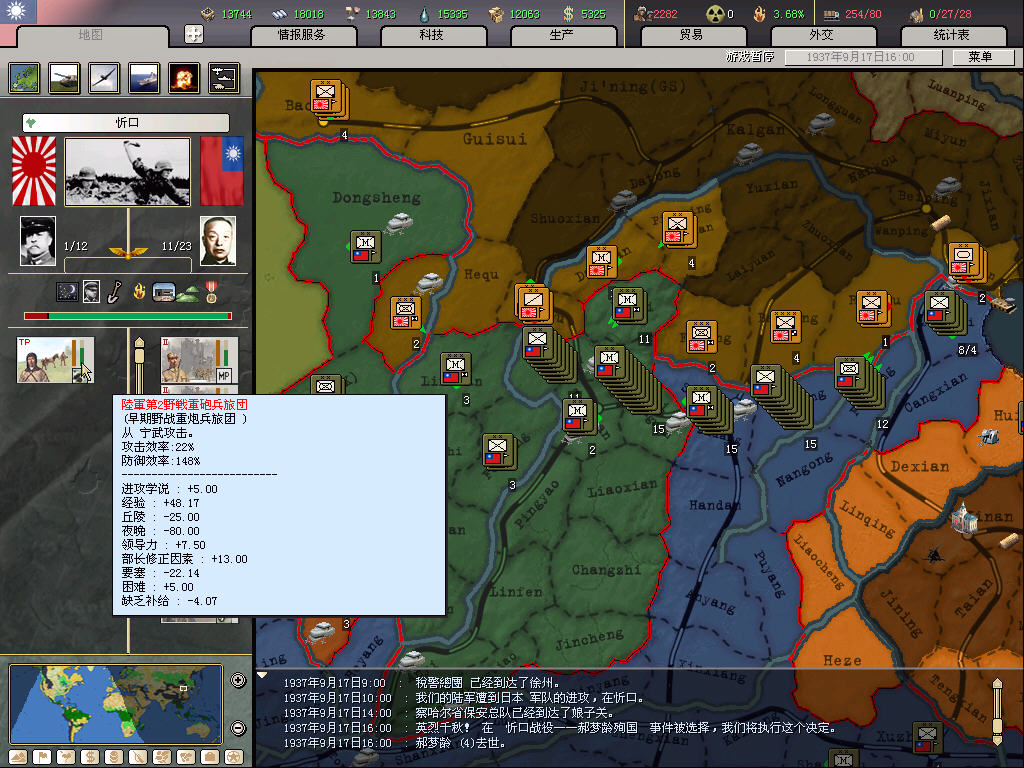Click the night modifier moon icon
The height and width of the screenshot is (768, 1024).
[67, 291]
